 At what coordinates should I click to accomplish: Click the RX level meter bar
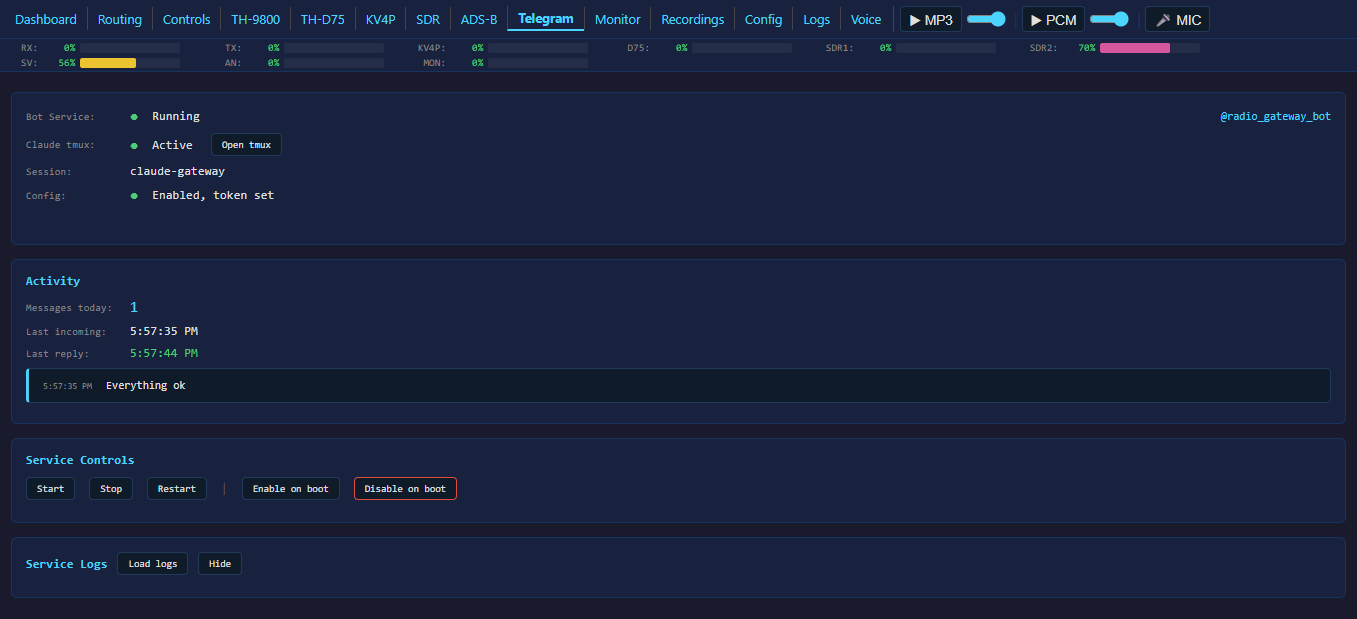pyautogui.click(x=130, y=48)
